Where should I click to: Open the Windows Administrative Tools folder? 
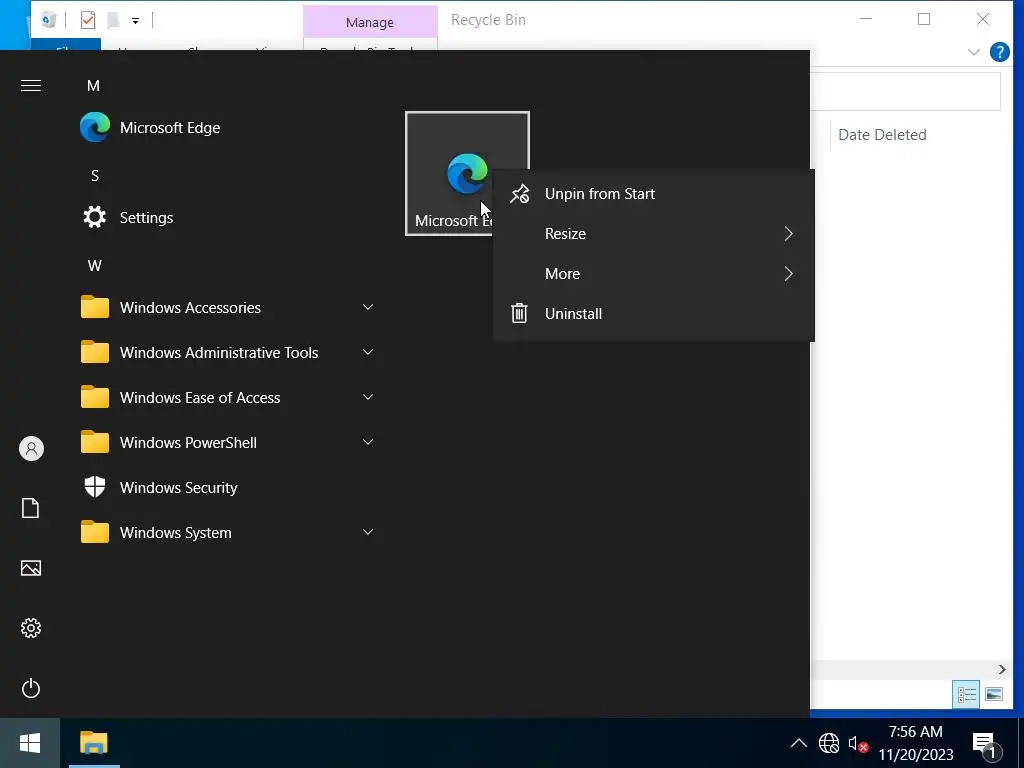coord(225,353)
